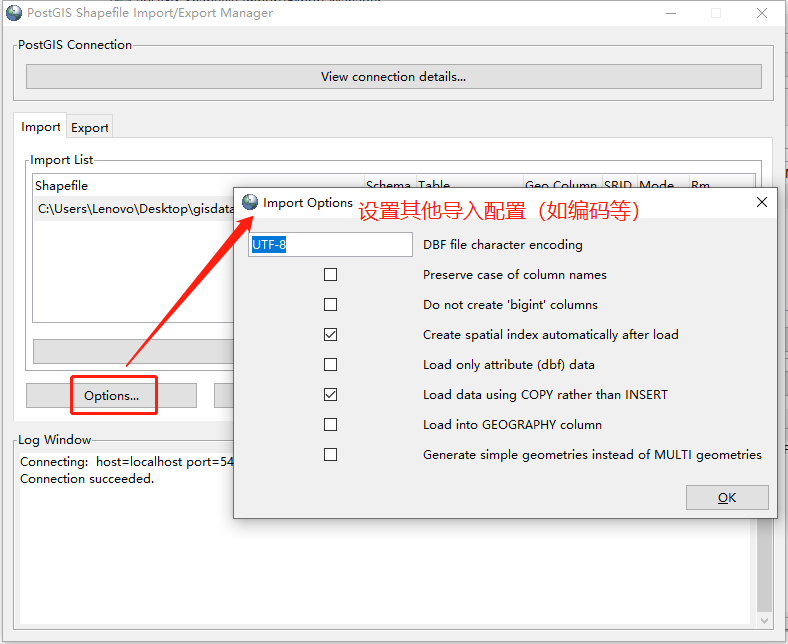Select the gisdata shapefile row
The width and height of the screenshot is (788, 644).
(x=134, y=209)
